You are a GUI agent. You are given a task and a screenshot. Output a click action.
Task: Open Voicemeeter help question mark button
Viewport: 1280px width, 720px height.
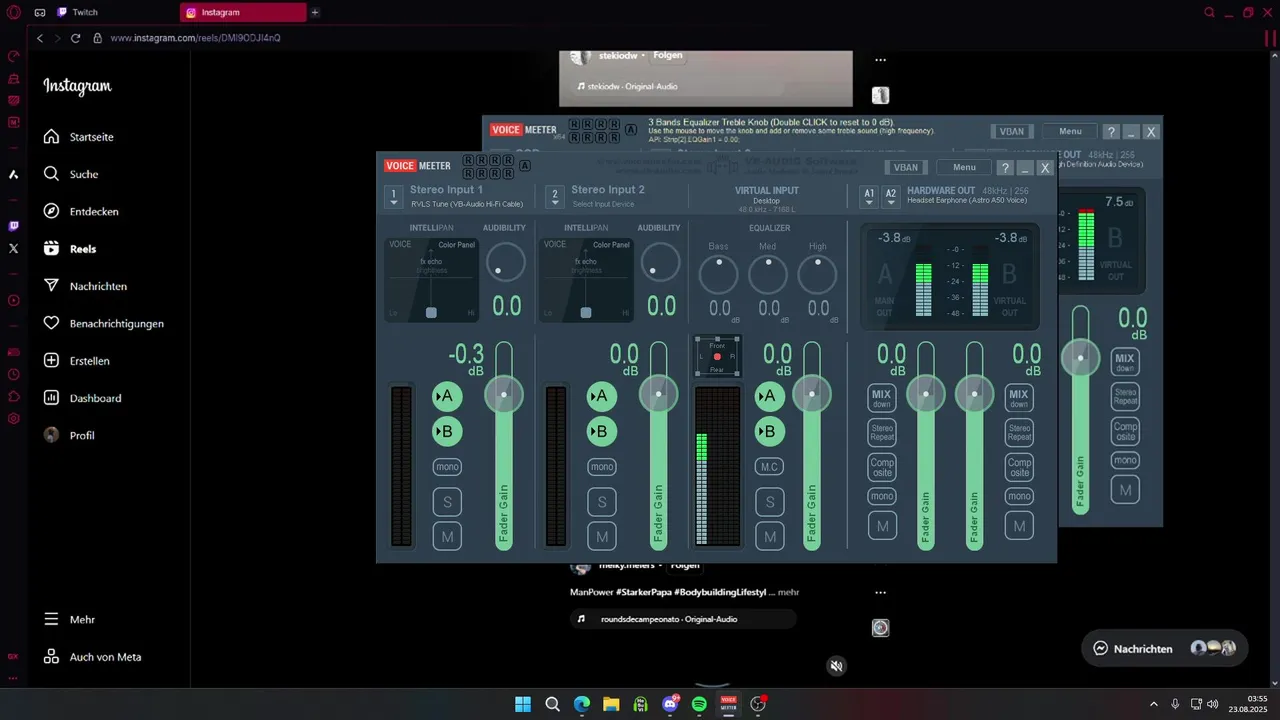(x=1006, y=168)
